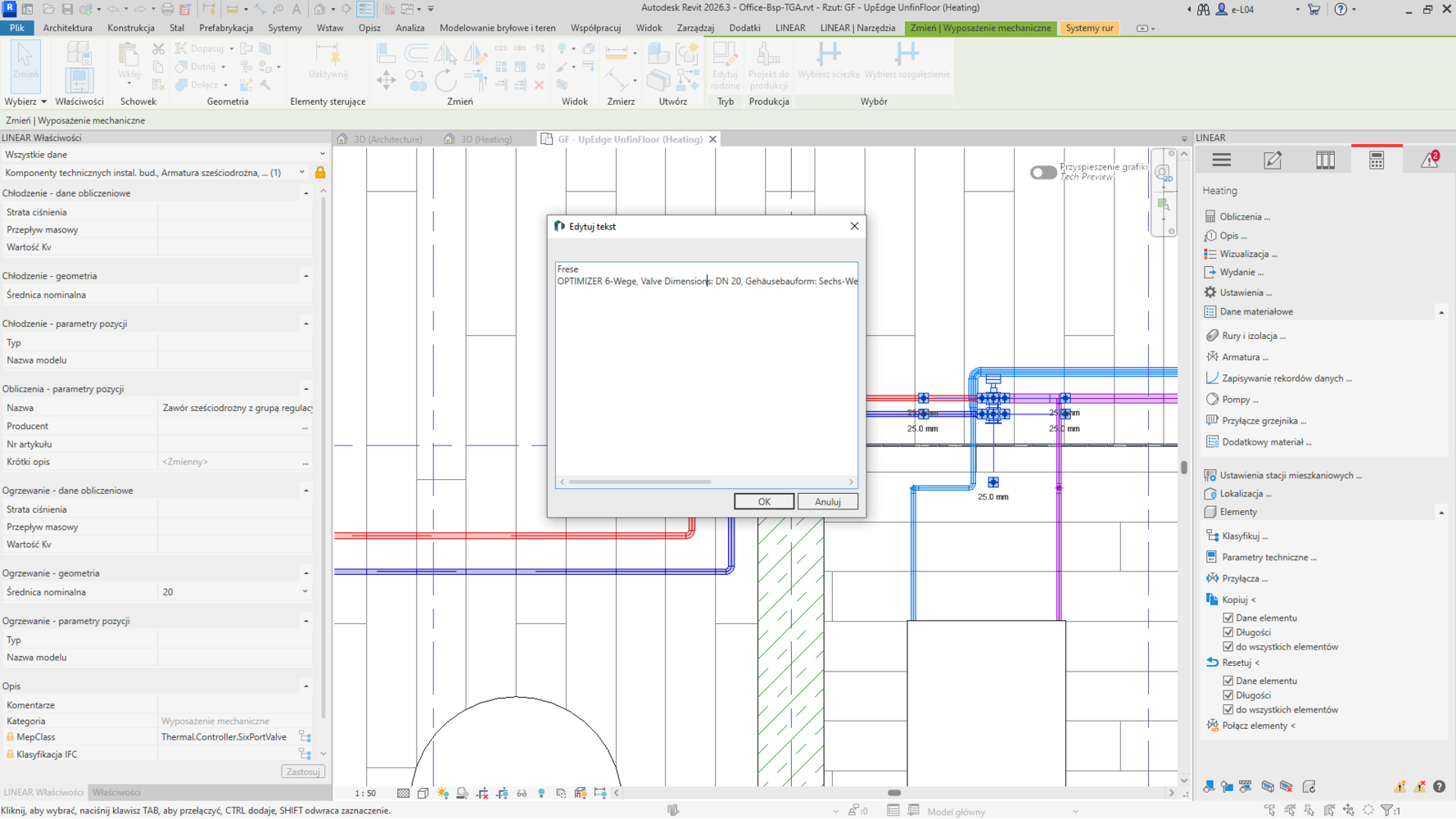The width and height of the screenshot is (1456, 819).
Task: Open Ustawienia gear settings entry
Action: point(1245,292)
